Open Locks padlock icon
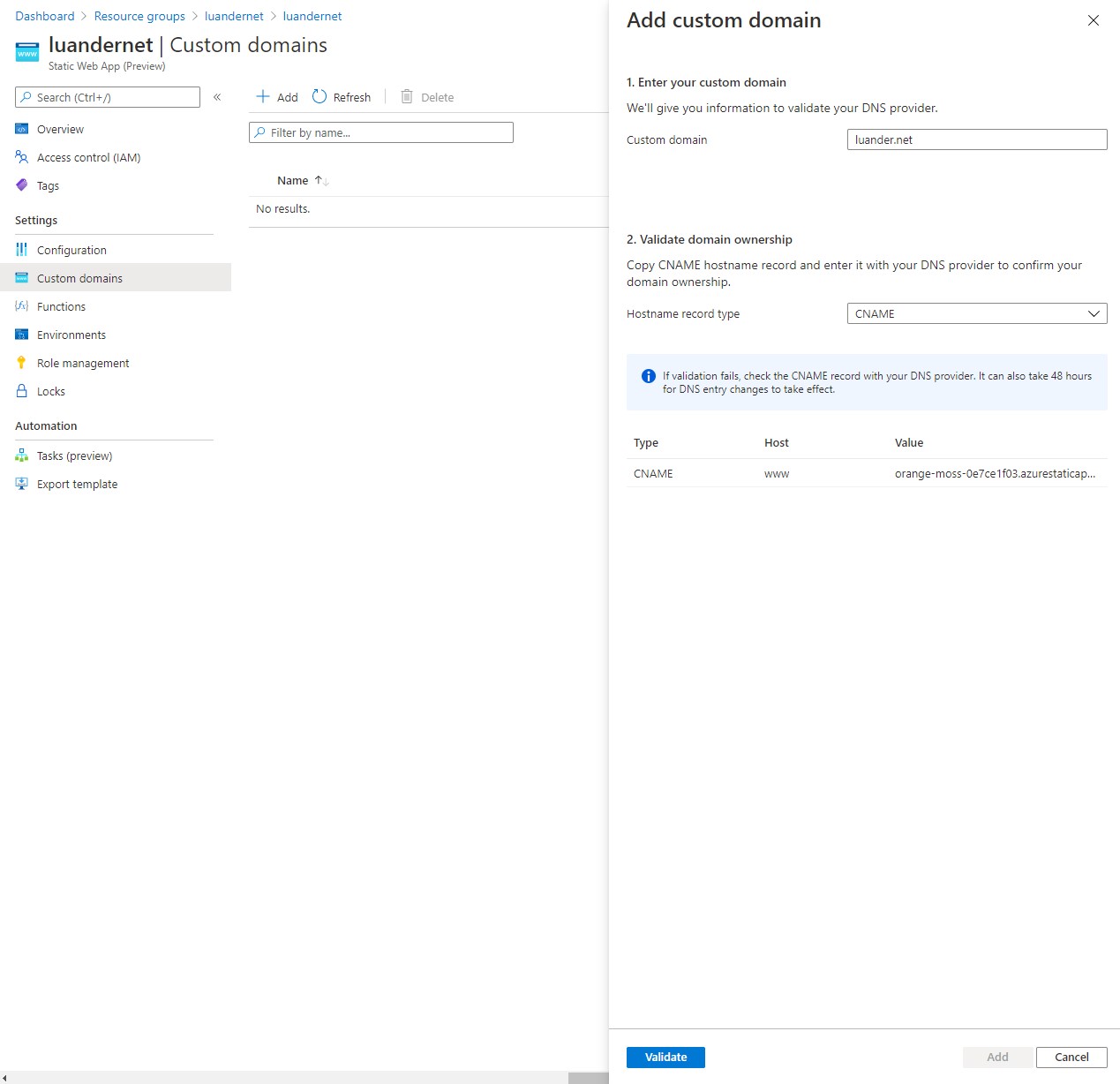 point(22,391)
